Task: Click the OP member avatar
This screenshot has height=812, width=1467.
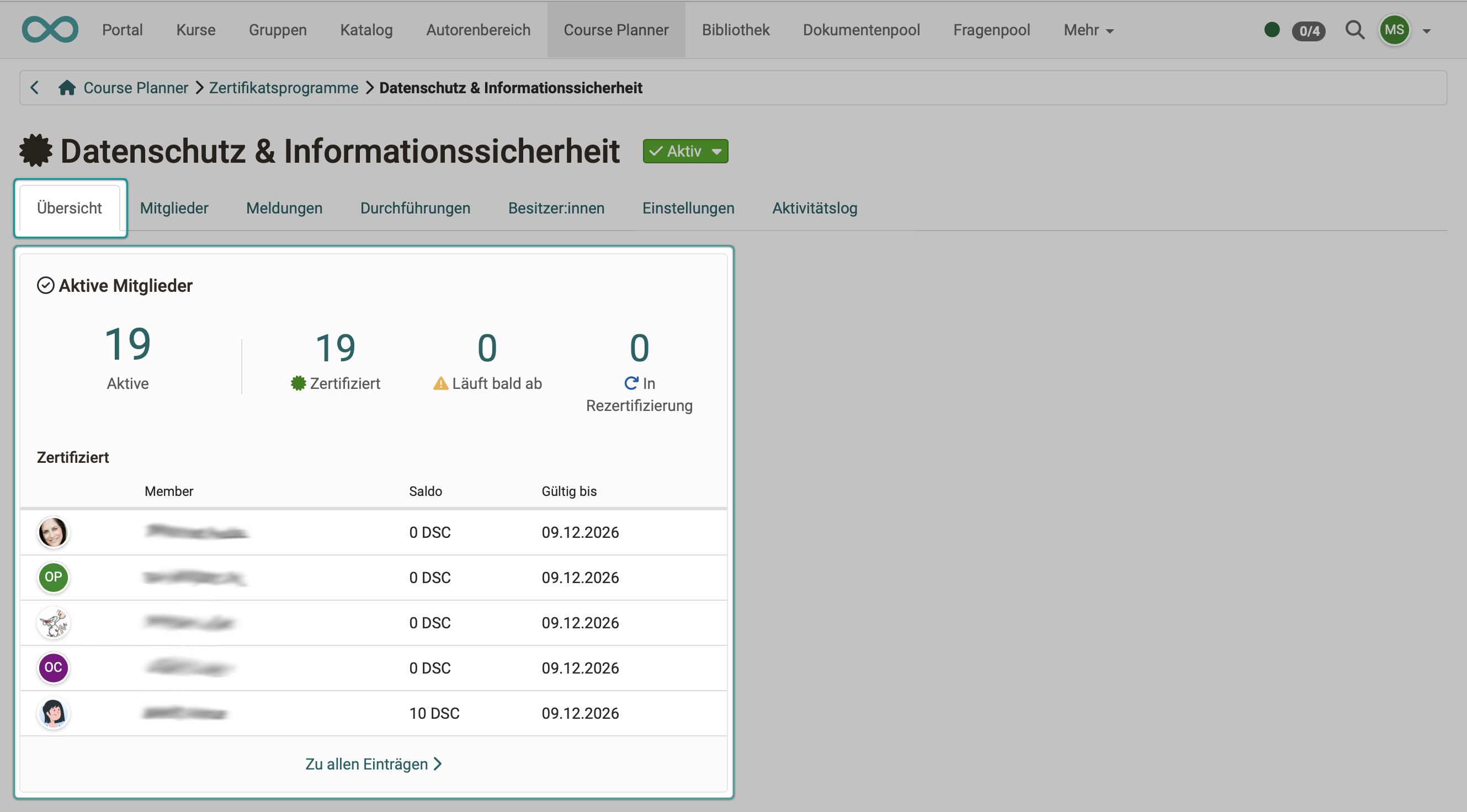Action: pyautogui.click(x=53, y=577)
